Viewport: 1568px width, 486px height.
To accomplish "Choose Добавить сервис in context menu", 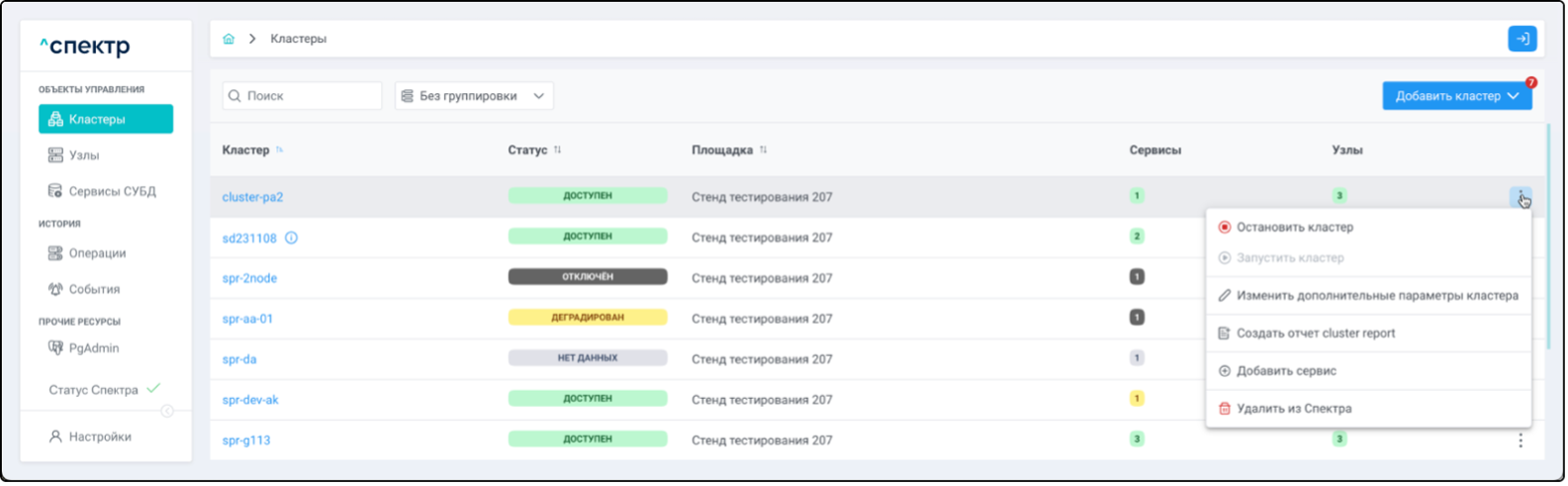I will coord(1286,371).
